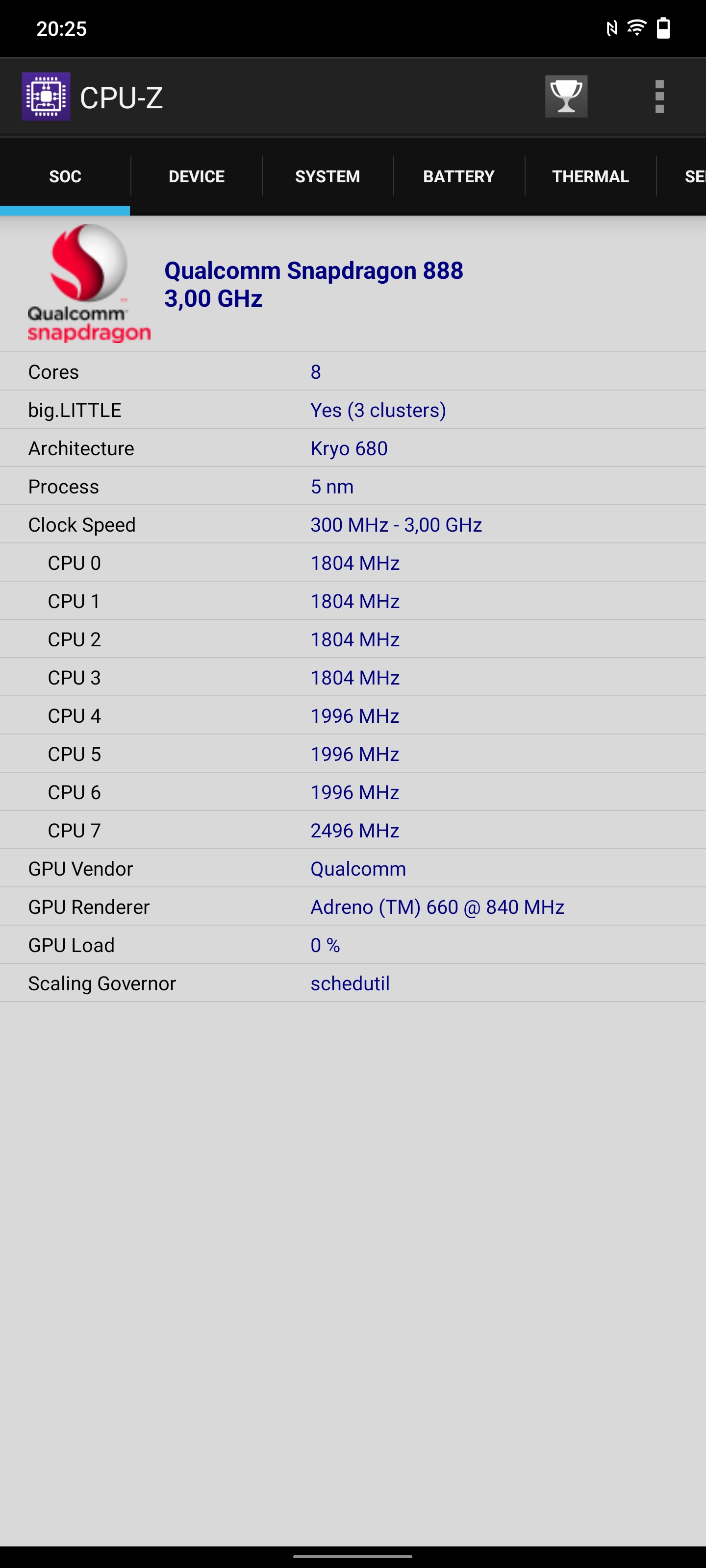
Task: Select the 2496 MHz CPU 7 value
Action: 355,831
